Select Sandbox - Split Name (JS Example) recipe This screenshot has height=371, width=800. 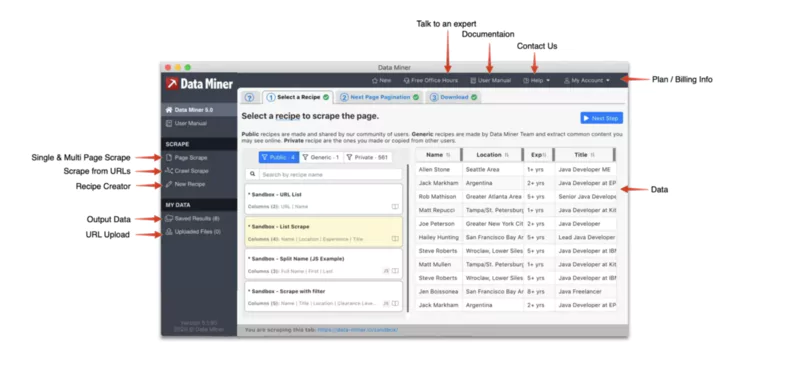pyautogui.click(x=323, y=264)
